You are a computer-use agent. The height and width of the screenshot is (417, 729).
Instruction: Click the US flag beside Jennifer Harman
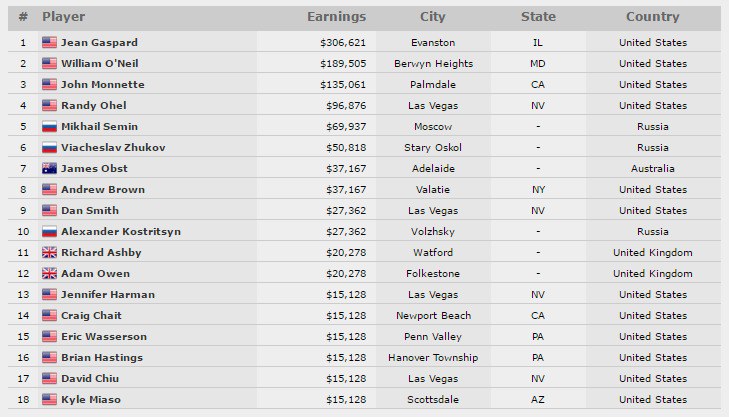tap(49, 295)
